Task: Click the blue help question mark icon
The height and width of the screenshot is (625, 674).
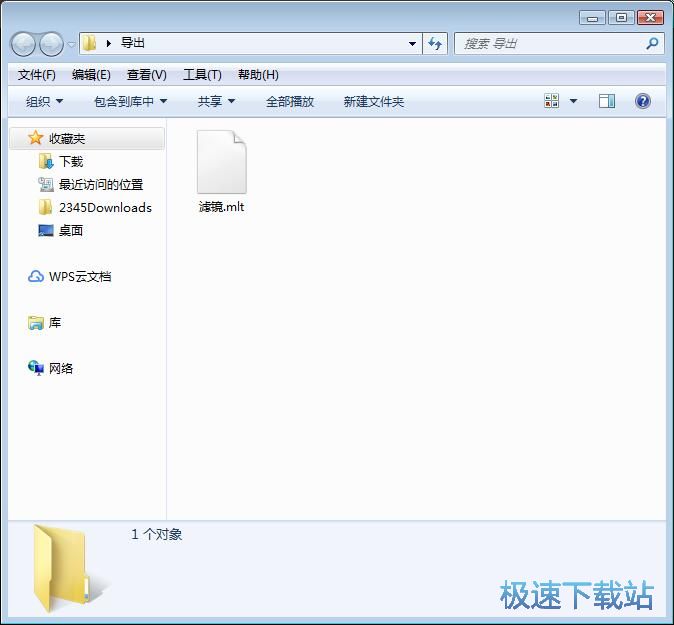Action: click(x=643, y=101)
